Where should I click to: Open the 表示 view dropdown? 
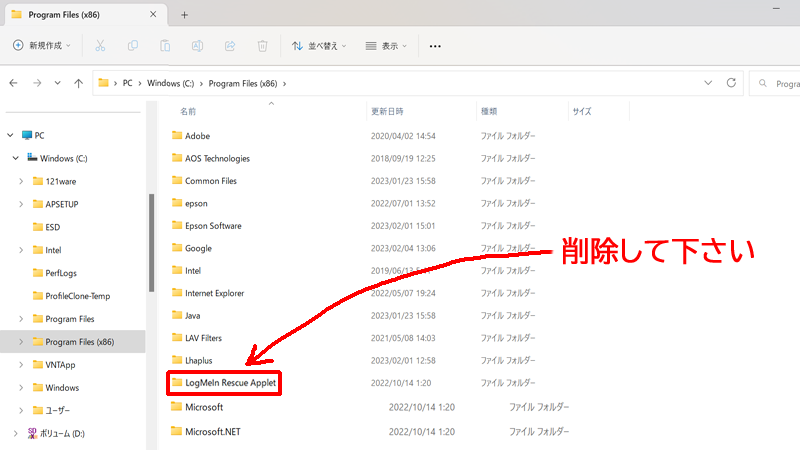click(388, 46)
